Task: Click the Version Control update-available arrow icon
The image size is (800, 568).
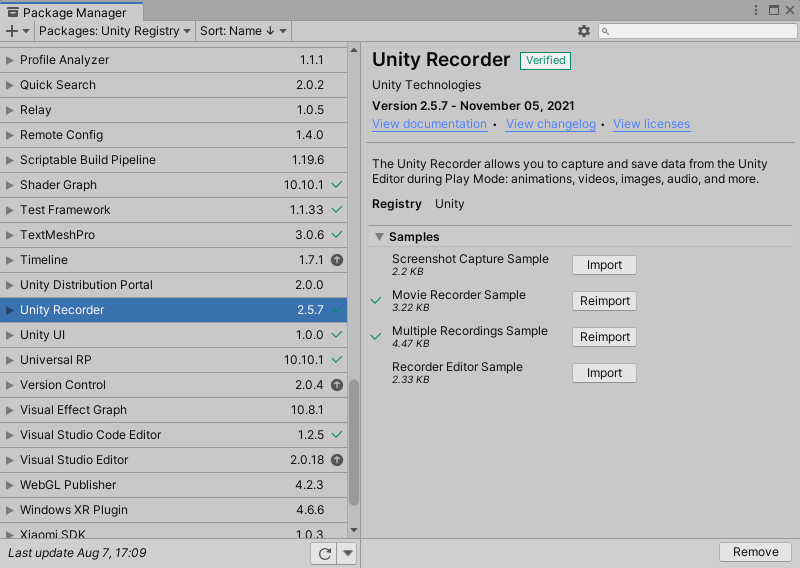Action: tap(337, 385)
